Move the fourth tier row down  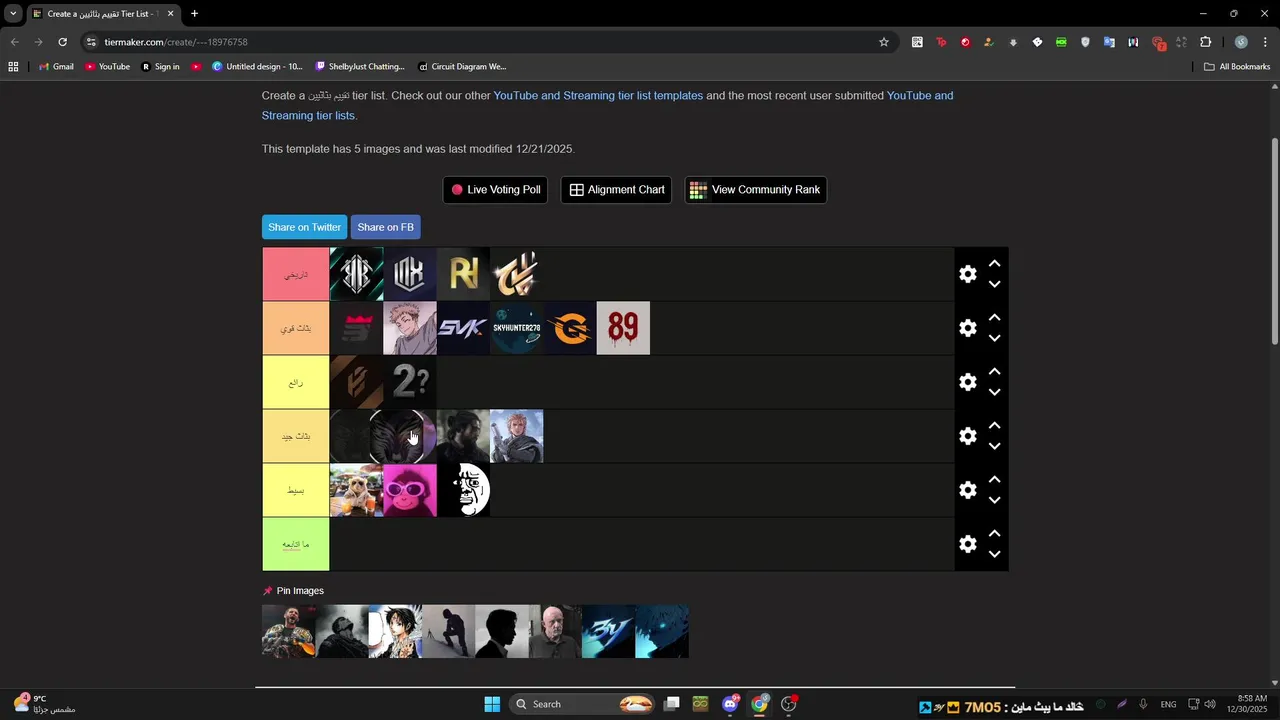994,446
